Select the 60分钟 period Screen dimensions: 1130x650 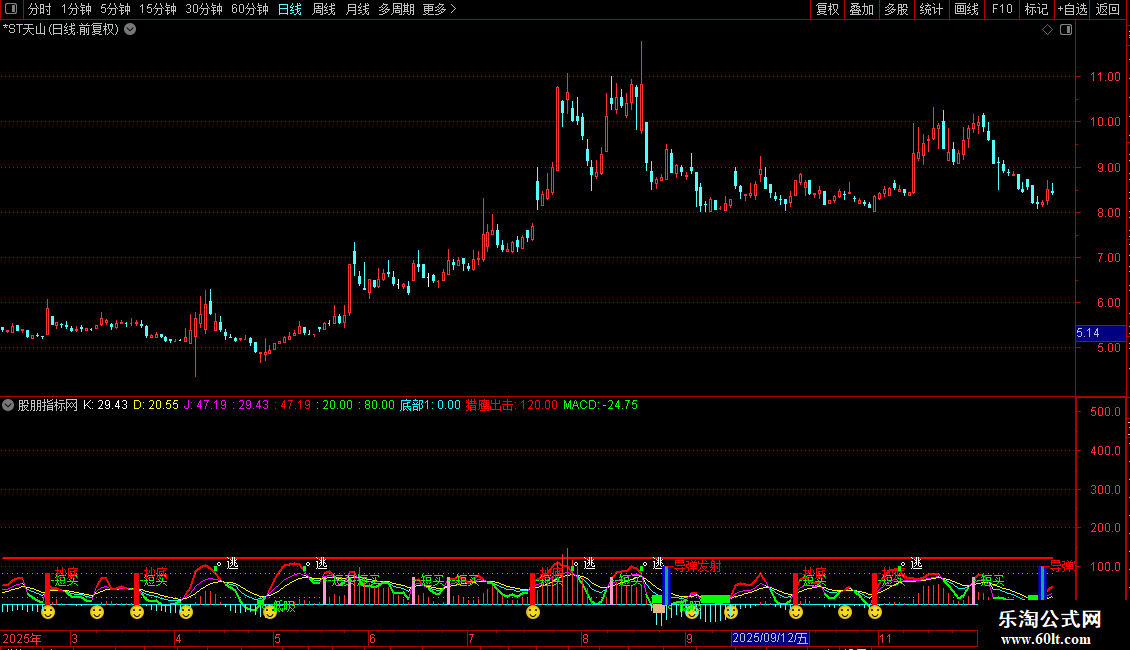(250, 9)
